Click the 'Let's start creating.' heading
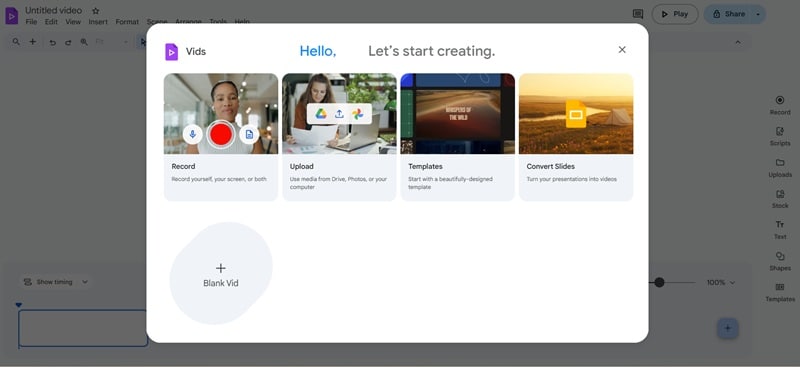This screenshot has height=367, width=800. tap(432, 51)
